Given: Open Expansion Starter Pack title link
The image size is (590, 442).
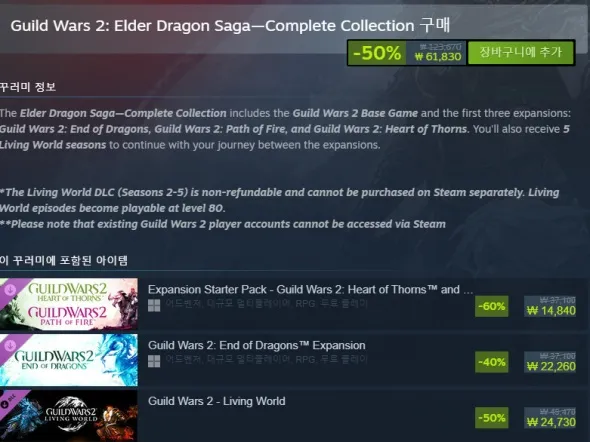Looking at the screenshot, I should 310,290.
